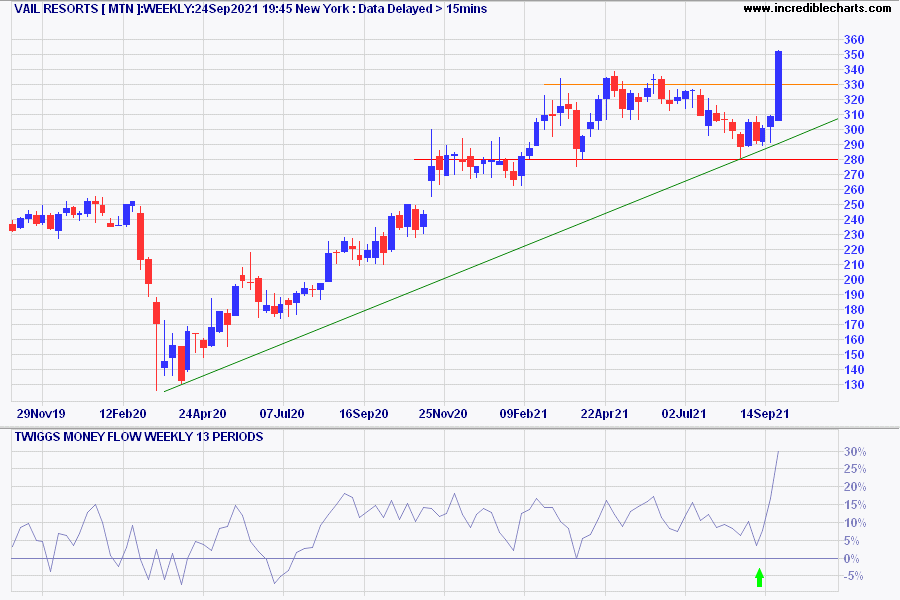The image size is (900, 600).
Task: Click the 220 price axis label
Action: (x=854, y=250)
